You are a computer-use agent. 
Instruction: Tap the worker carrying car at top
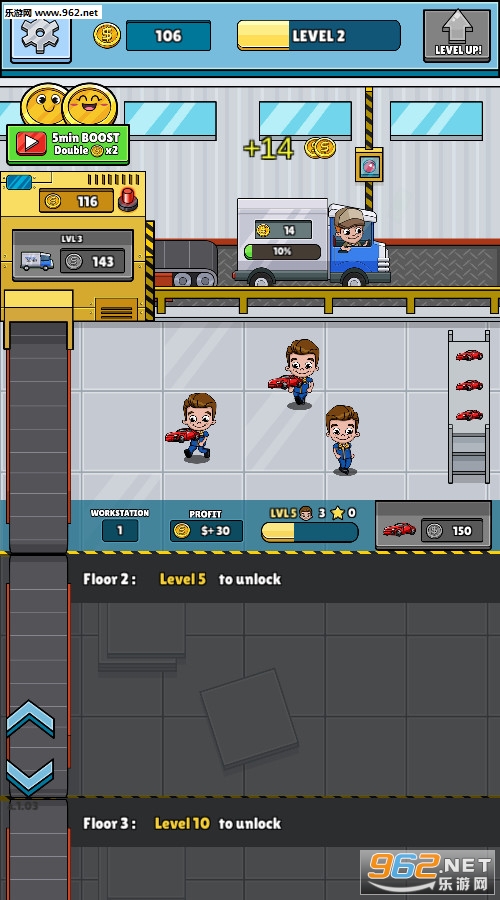click(x=296, y=374)
